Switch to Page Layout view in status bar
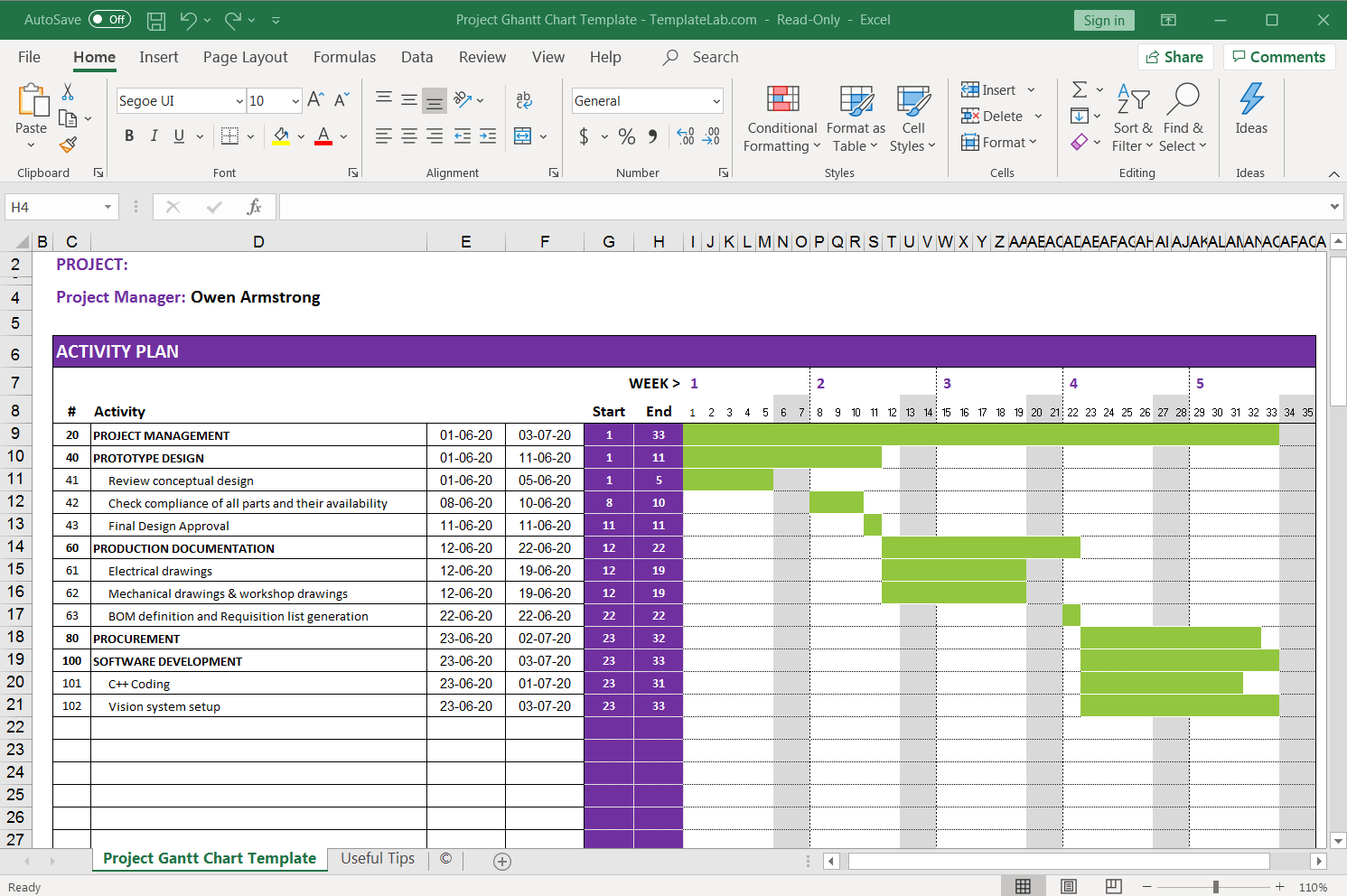 [1068, 887]
